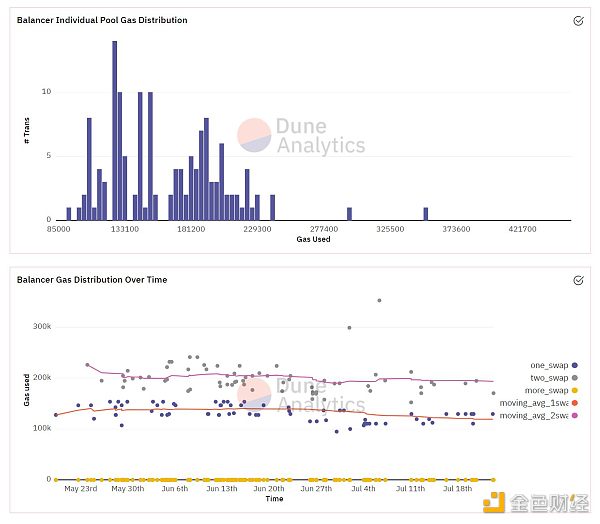Click the moving_avg_1swa orange color swatch
This screenshot has width=600, height=524.
point(575,401)
